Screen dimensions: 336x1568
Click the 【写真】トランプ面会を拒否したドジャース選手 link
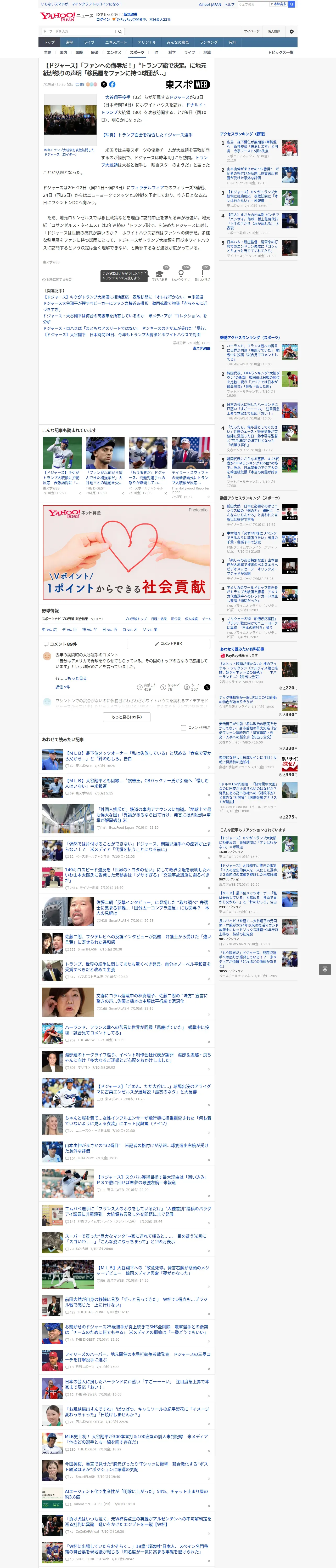coord(147,135)
